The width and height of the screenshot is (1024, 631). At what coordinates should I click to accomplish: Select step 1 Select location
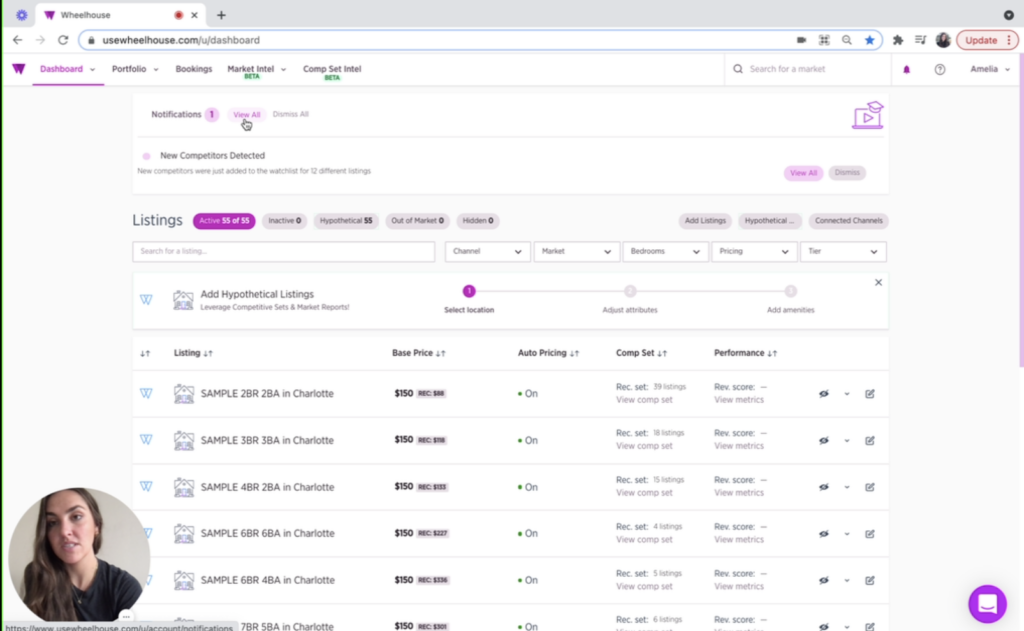tap(469, 299)
